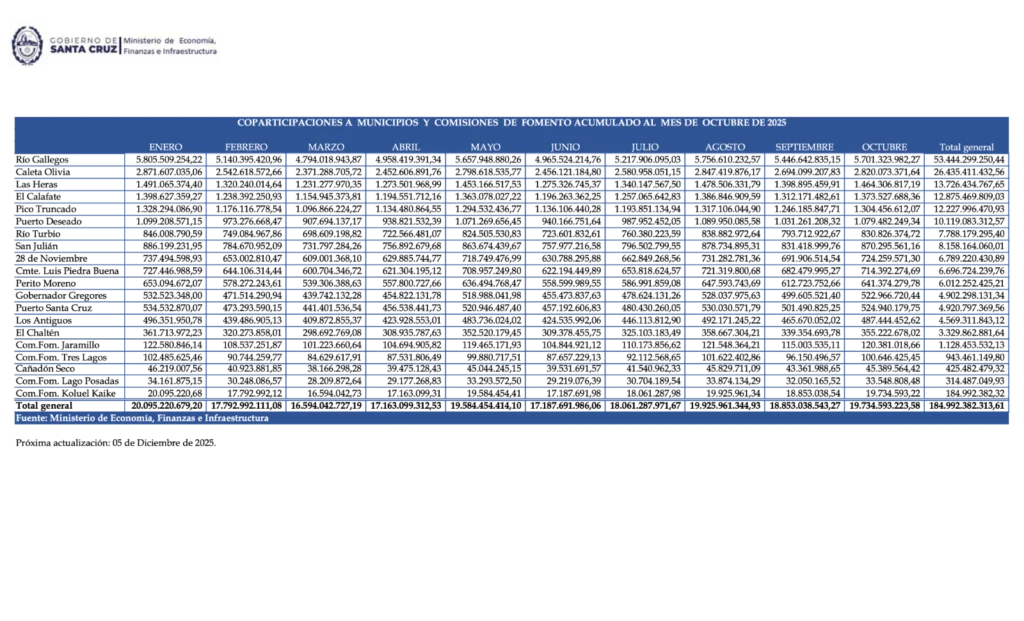Select the SEPTIEMBRE column header
Image resolution: width=1024 pixels, height=621 pixels.
[805, 147]
